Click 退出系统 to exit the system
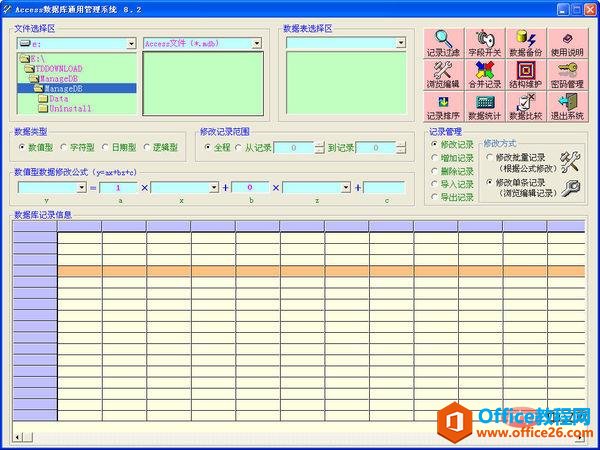Screen dimensions: 600x450 (567, 108)
